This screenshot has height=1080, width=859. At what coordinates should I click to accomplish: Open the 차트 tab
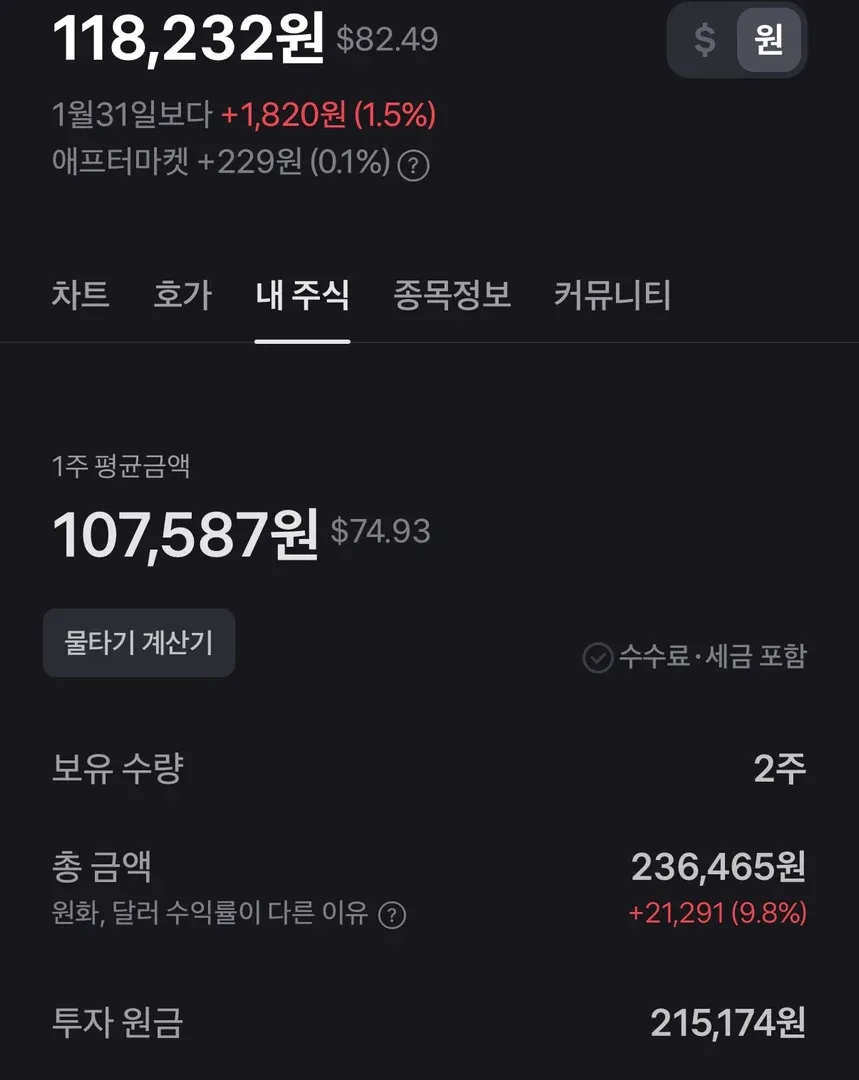[80, 295]
